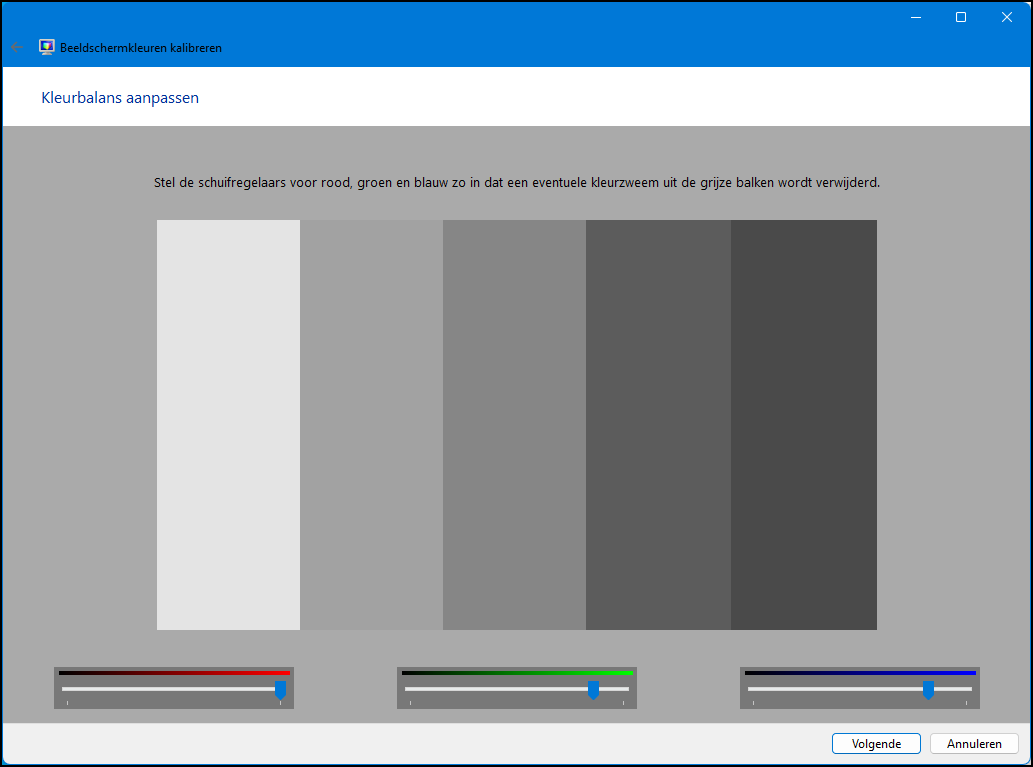Click the green gradient bar above the slider
The height and width of the screenshot is (767, 1033).
(517, 673)
